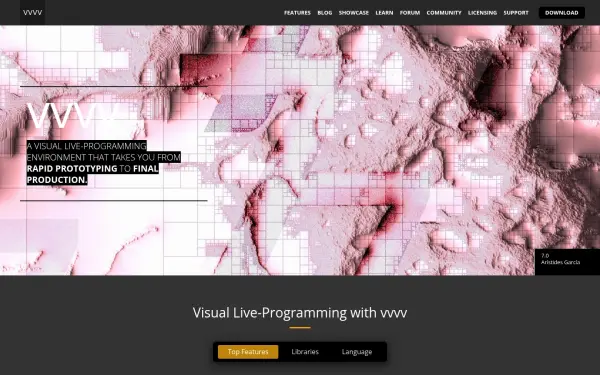Click the Aristides Garcia image credit
This screenshot has height=375, width=600.
coord(560,262)
